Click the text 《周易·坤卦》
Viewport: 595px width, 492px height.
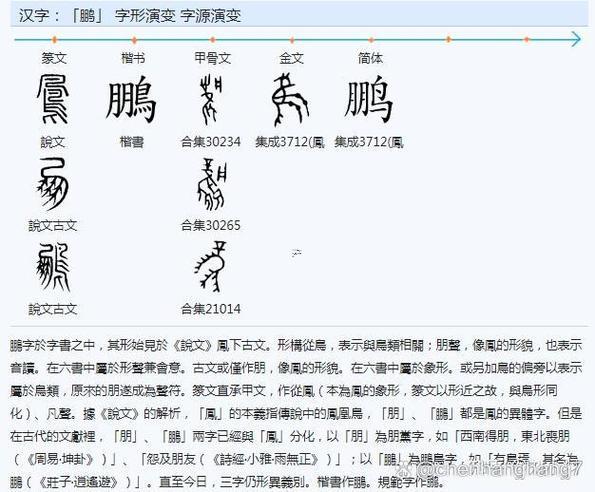coord(60,459)
